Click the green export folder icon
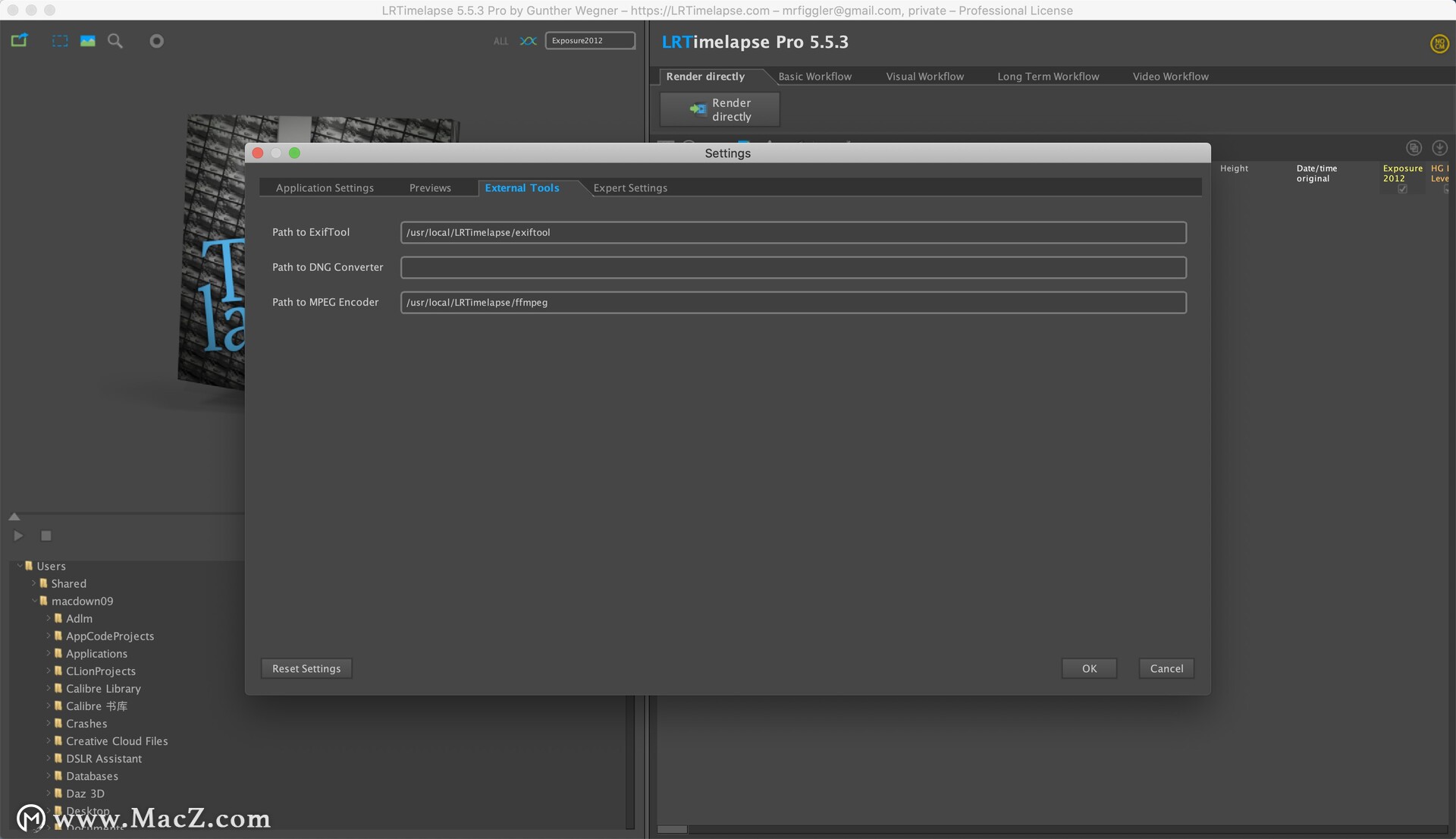 tap(19, 41)
